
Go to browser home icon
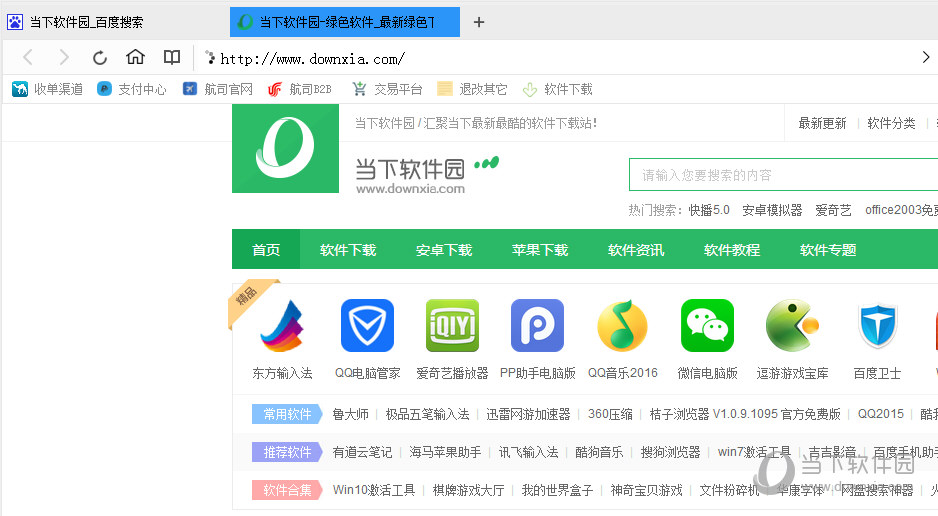coord(136,57)
